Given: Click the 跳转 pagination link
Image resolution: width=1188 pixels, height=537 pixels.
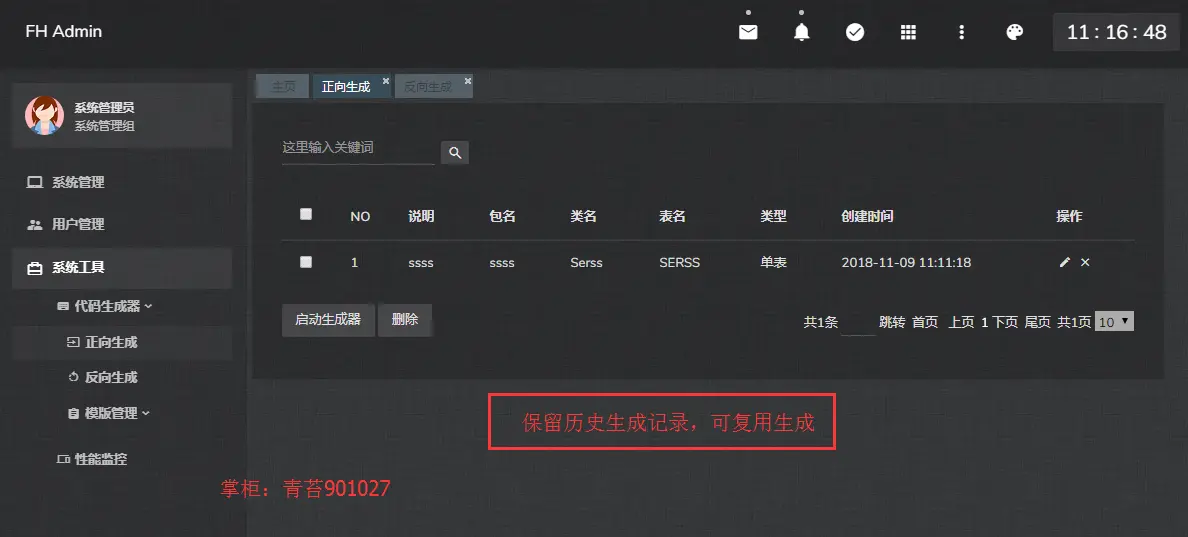Looking at the screenshot, I should point(892,322).
